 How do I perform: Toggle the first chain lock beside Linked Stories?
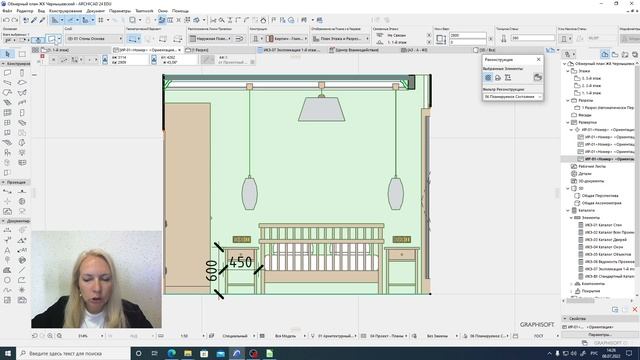coord(429,36)
